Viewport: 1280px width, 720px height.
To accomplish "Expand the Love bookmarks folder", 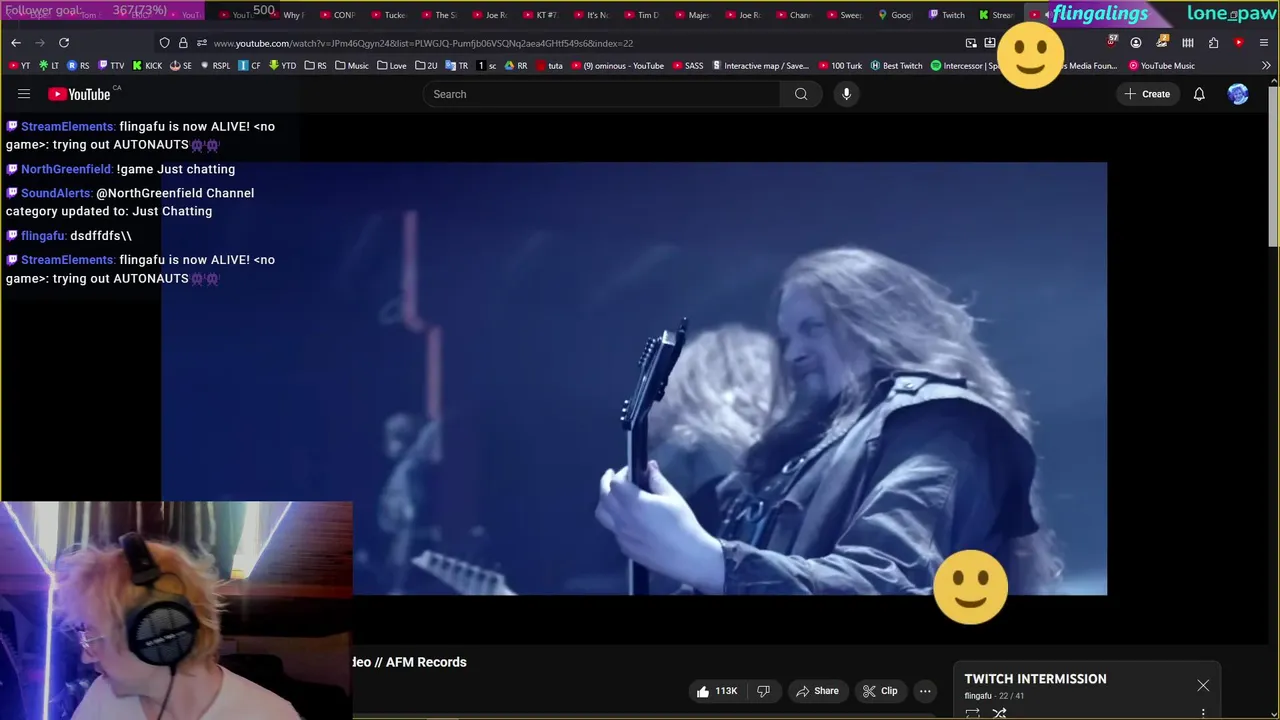I will [x=392, y=66].
